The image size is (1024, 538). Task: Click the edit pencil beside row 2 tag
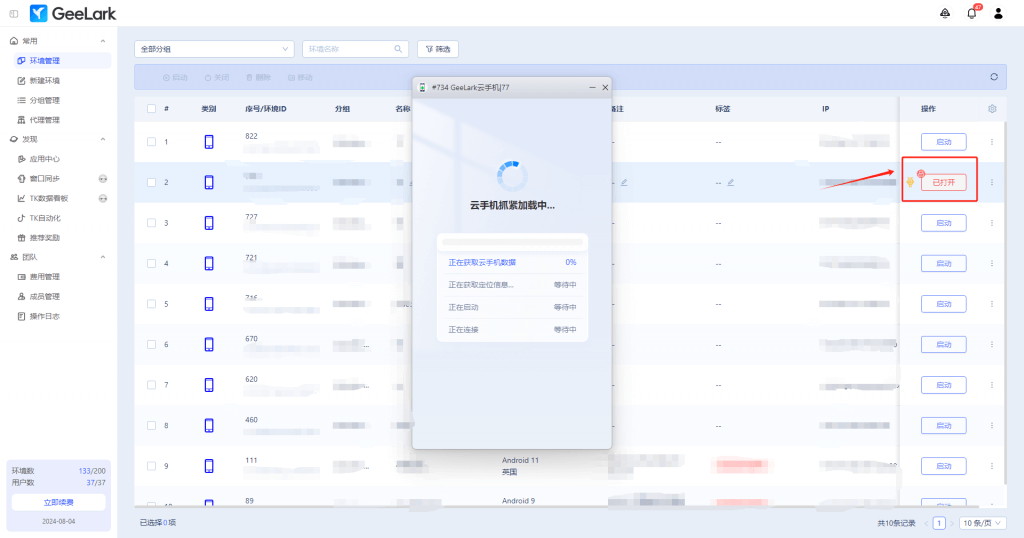coord(731,182)
